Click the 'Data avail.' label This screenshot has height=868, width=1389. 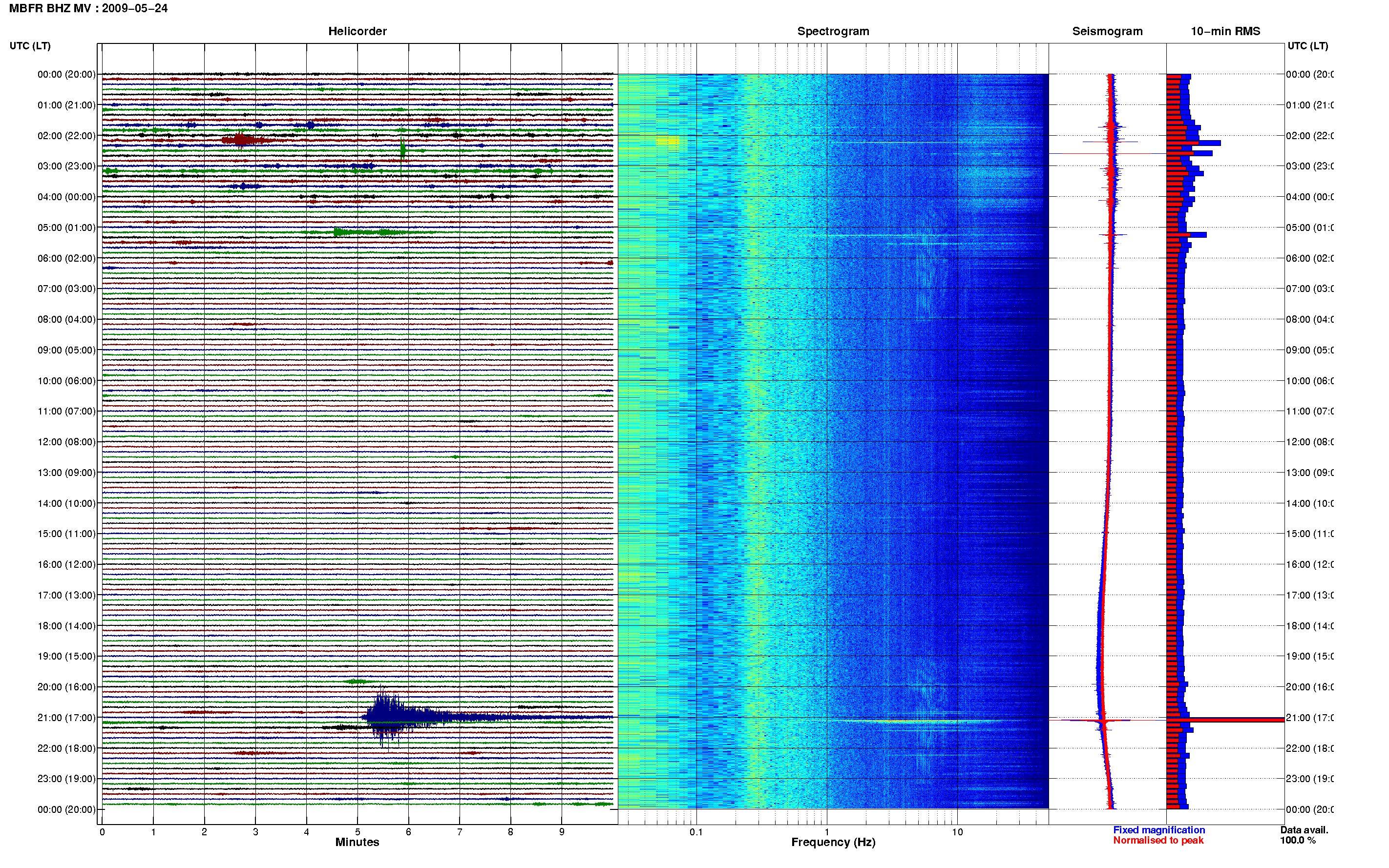coord(1304,830)
